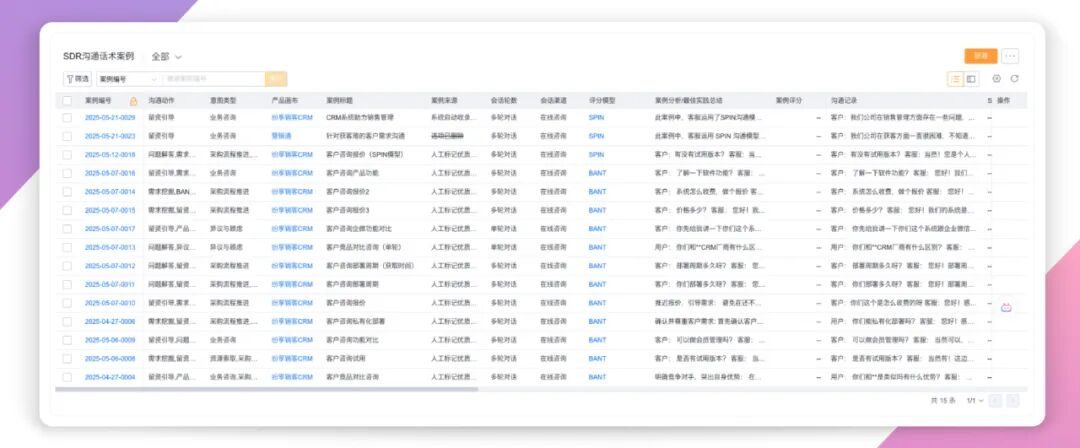The width and height of the screenshot is (1080, 448).
Task: Expand the 全部 view dropdown
Action: [x=166, y=57]
